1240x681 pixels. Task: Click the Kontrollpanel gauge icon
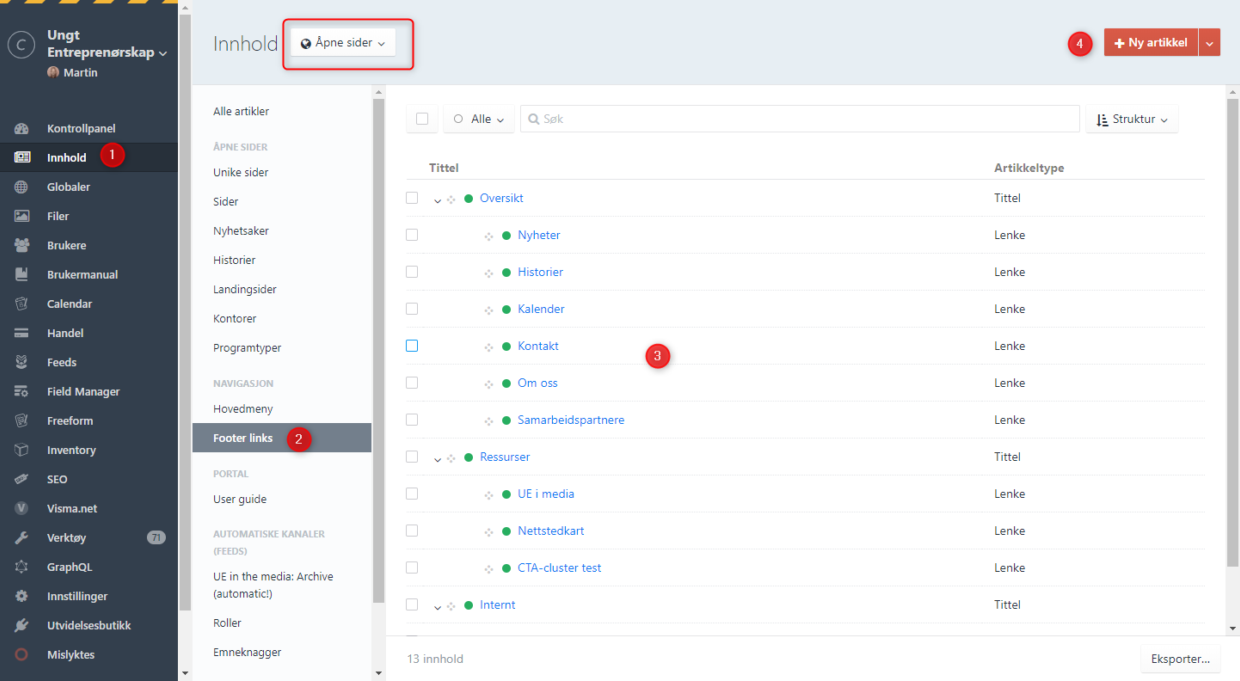coord(22,129)
